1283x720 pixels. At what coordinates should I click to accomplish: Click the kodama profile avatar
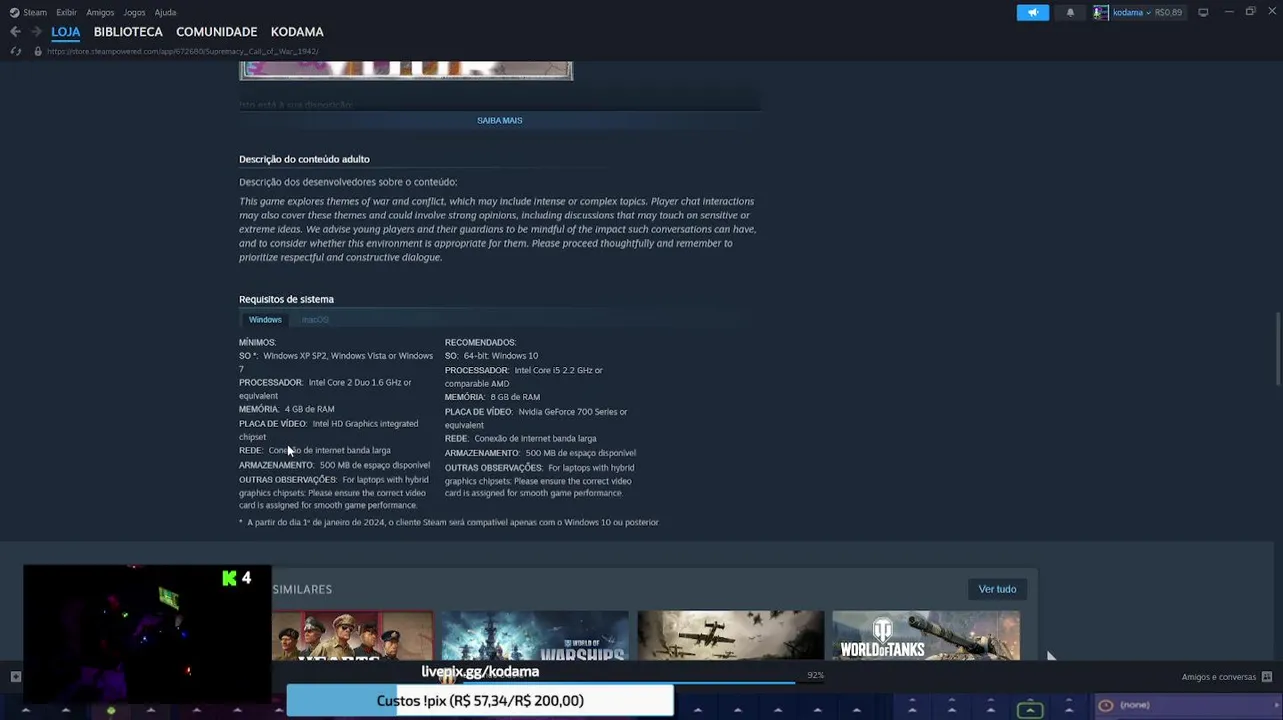tap(1101, 12)
